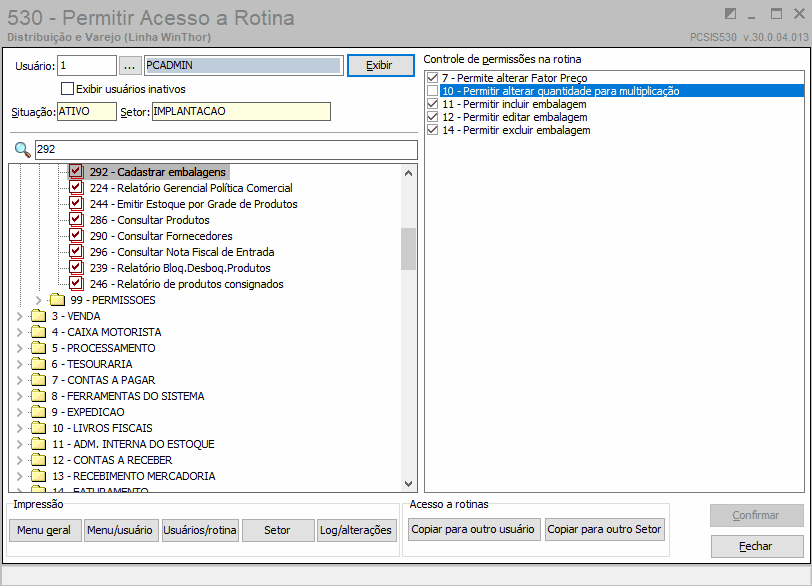
Task: Expand the 10 - LIVROS FISCAIS node
Action: (20, 429)
